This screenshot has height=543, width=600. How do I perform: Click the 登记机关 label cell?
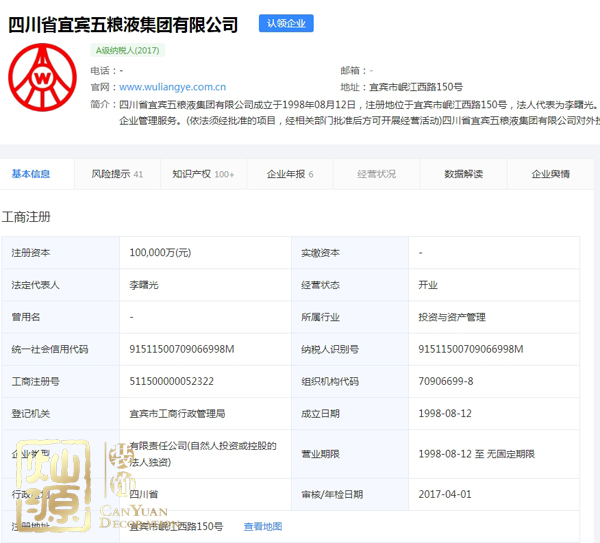pos(60,413)
